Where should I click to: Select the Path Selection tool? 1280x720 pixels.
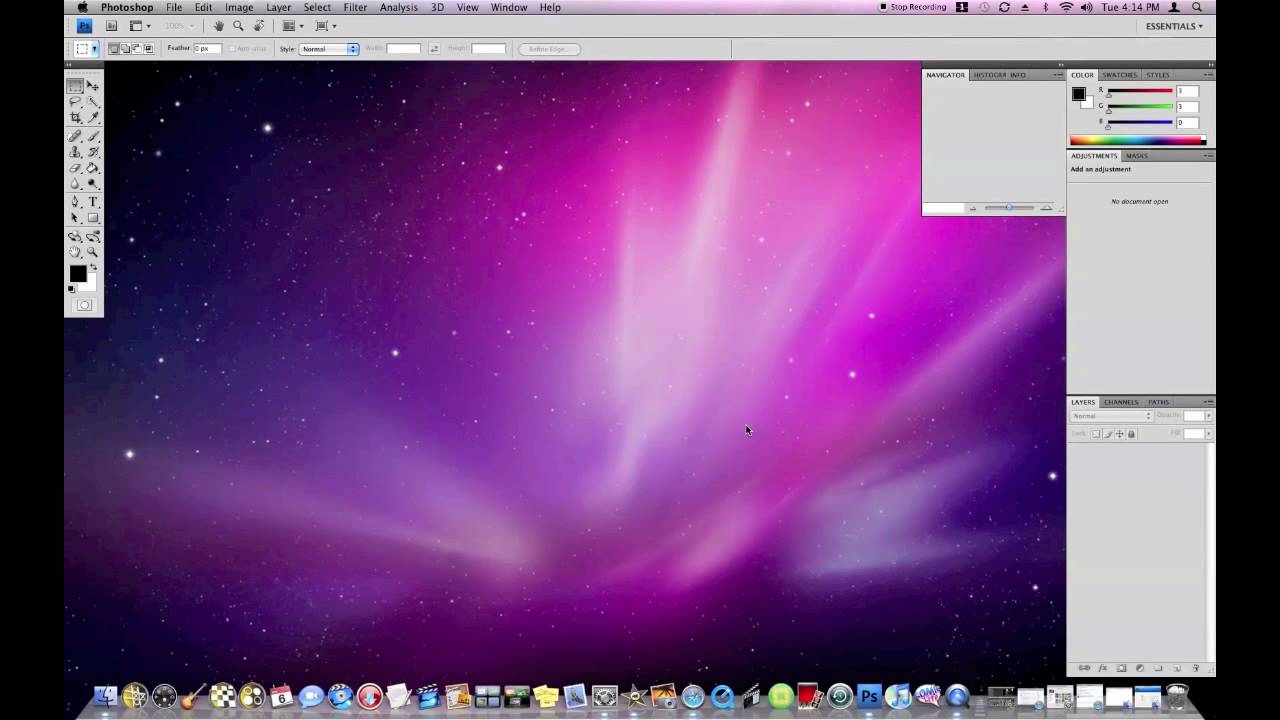pos(75,218)
